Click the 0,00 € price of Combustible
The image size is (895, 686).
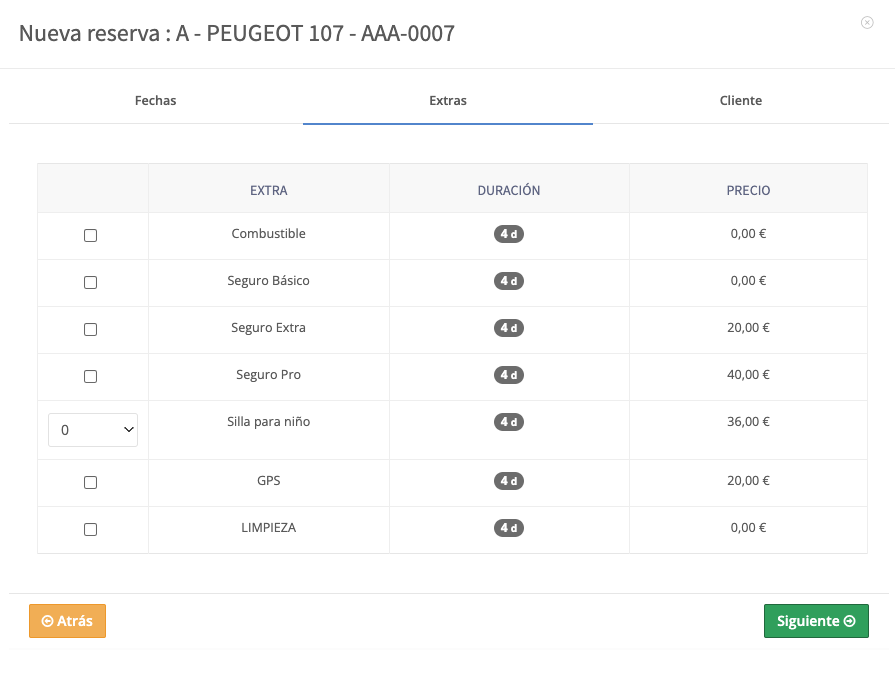[x=748, y=233]
